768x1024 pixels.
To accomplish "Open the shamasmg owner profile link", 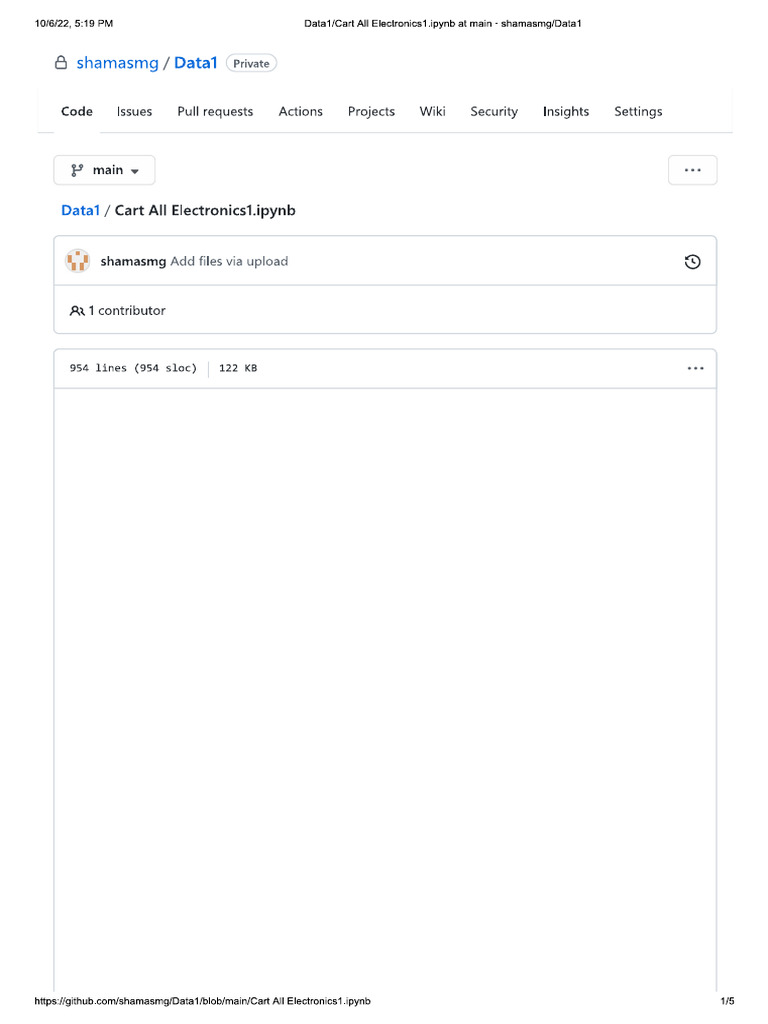I will [x=117, y=63].
